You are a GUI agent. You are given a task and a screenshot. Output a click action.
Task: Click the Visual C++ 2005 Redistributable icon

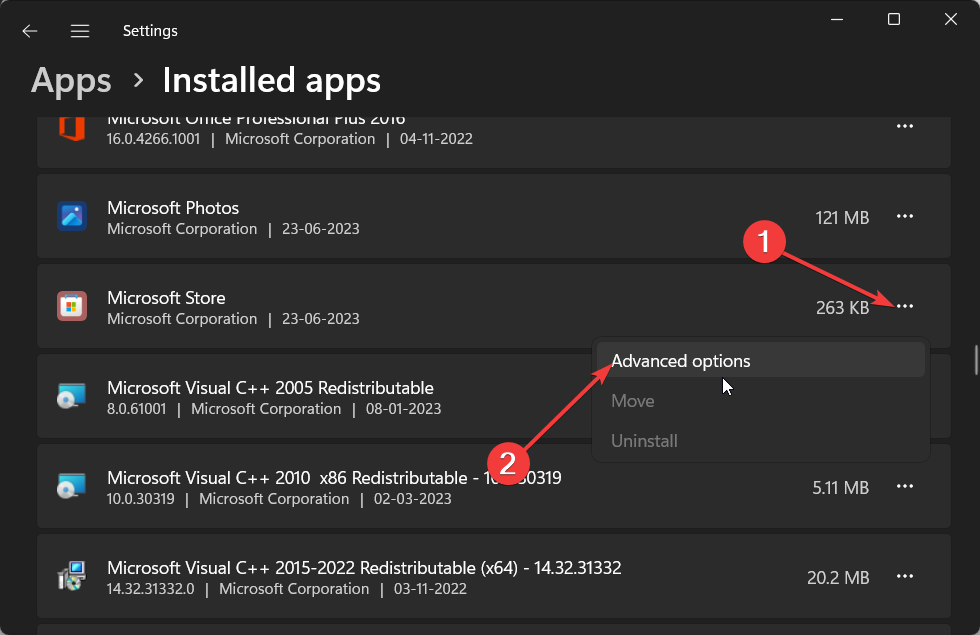point(72,397)
